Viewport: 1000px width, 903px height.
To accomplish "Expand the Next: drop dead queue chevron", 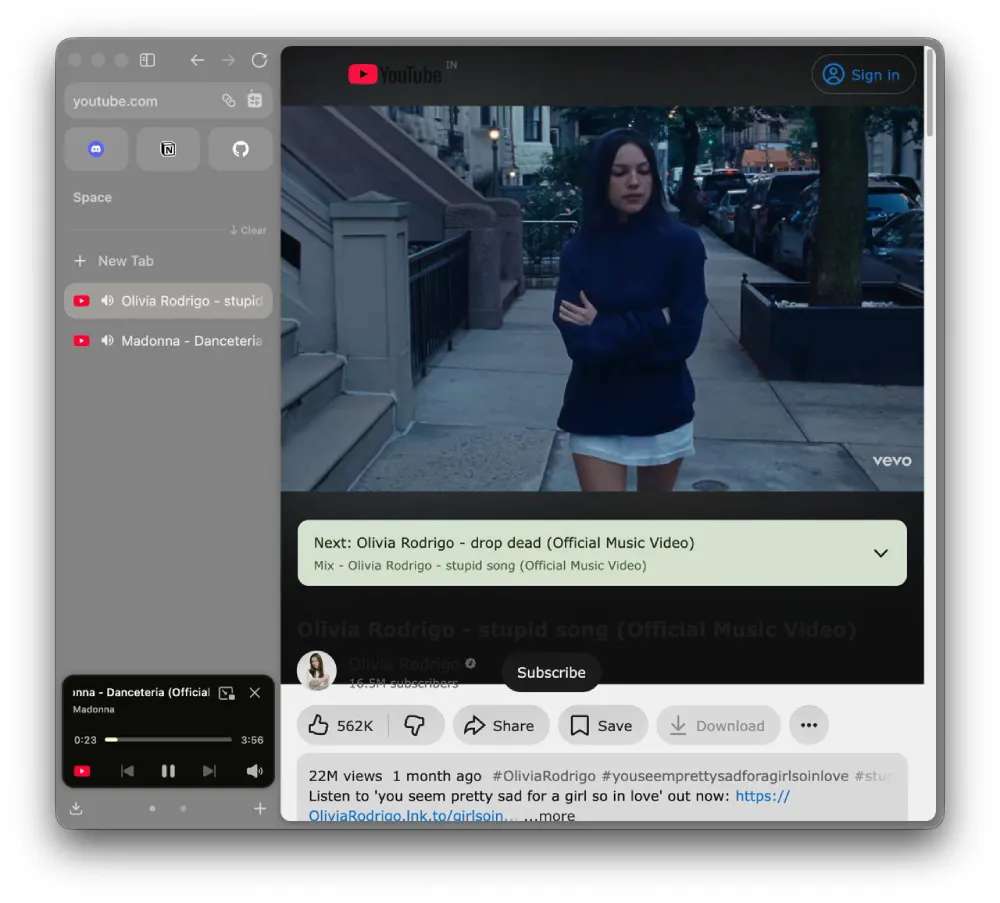I will (x=881, y=553).
